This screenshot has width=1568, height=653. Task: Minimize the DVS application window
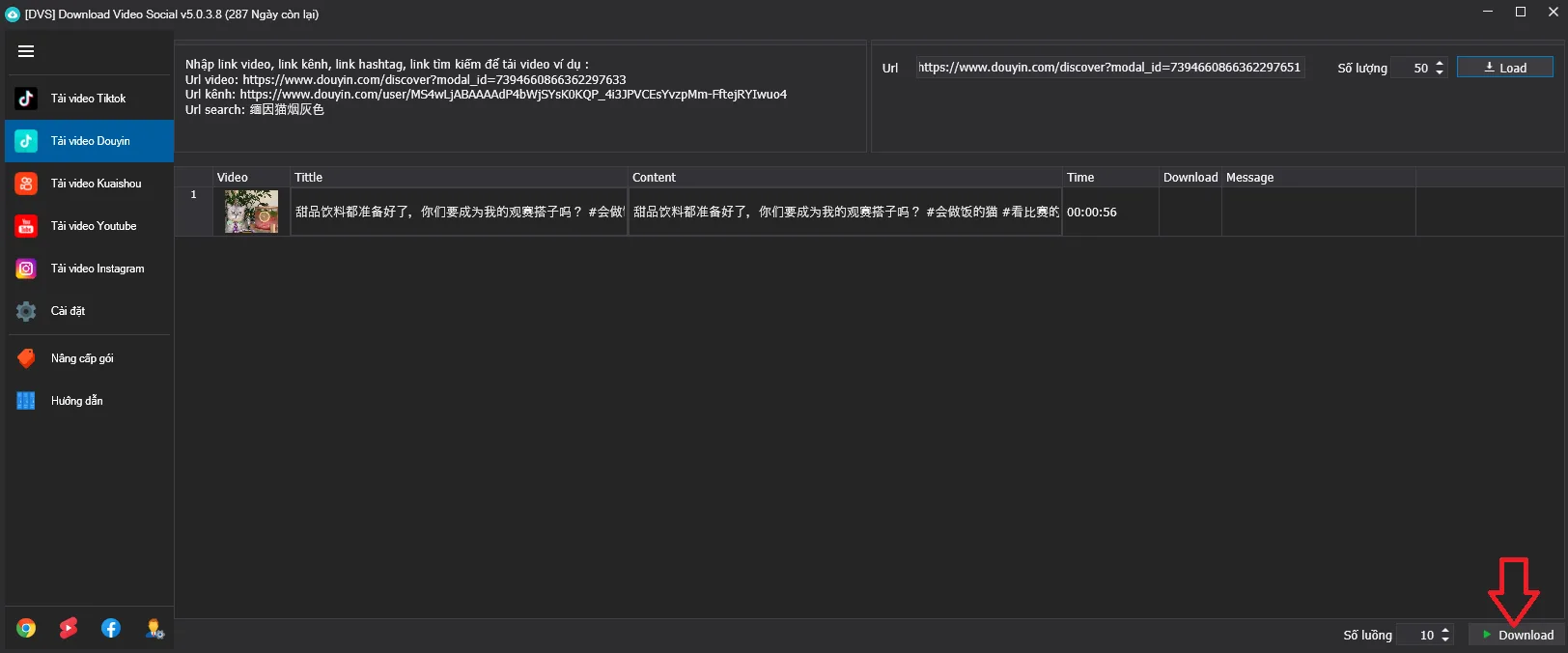pyautogui.click(x=1488, y=12)
